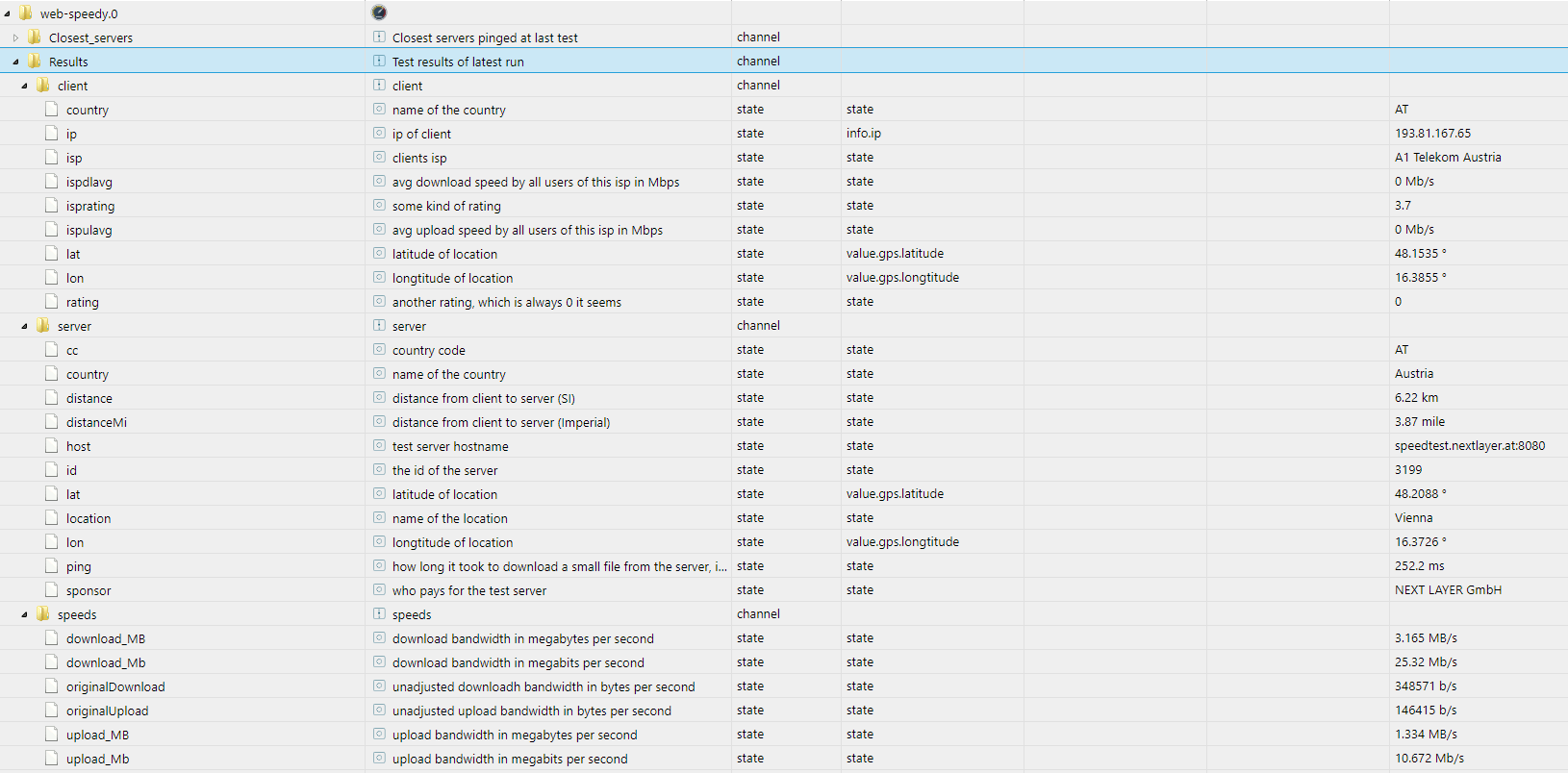Select the cc tree item
This screenshot has width=1568, height=773.
click(x=72, y=350)
